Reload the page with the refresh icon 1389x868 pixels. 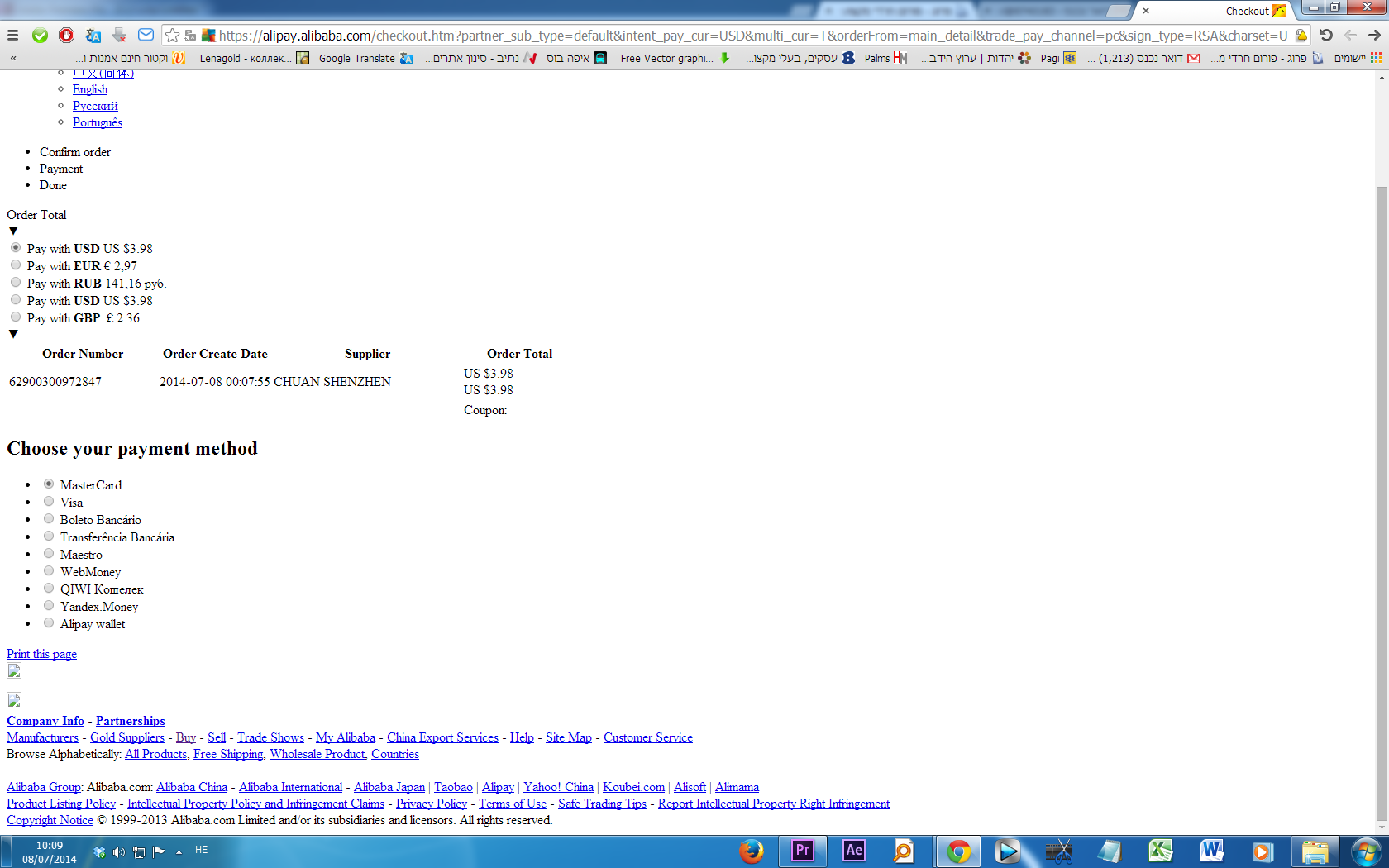pos(1326,36)
